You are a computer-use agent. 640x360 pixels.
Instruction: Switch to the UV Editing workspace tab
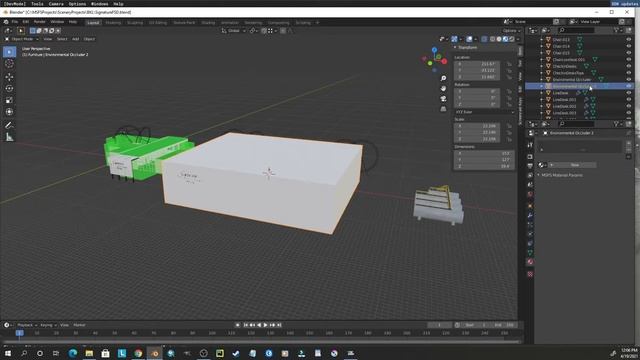158,22
